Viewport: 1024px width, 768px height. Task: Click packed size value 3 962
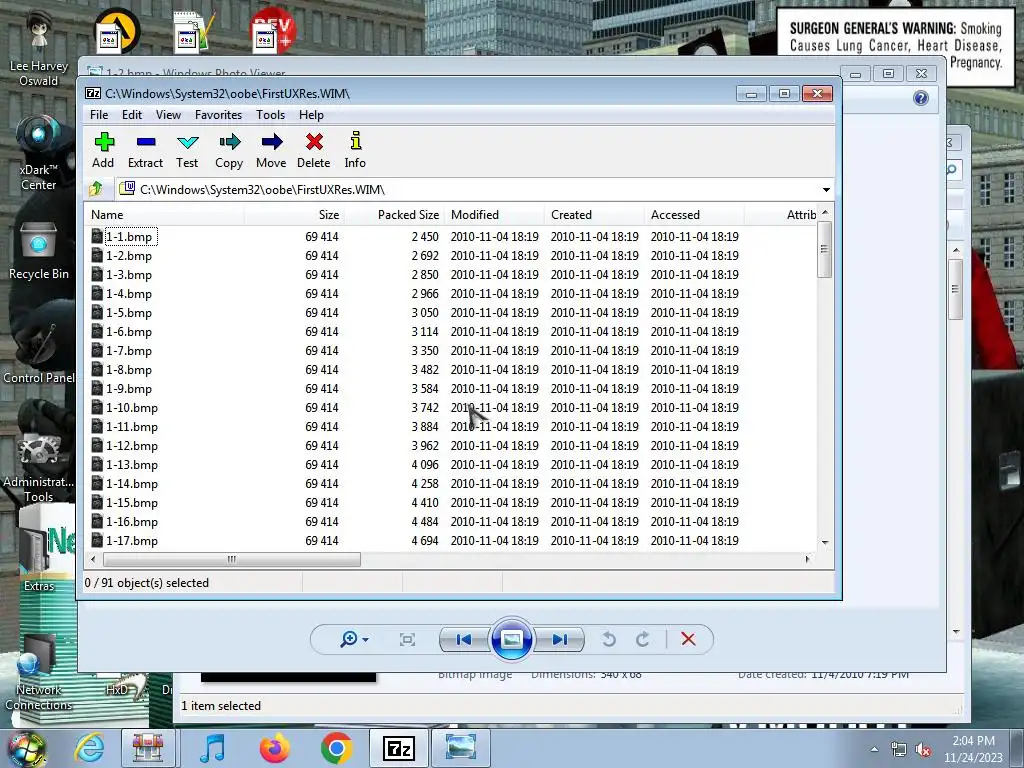point(425,445)
